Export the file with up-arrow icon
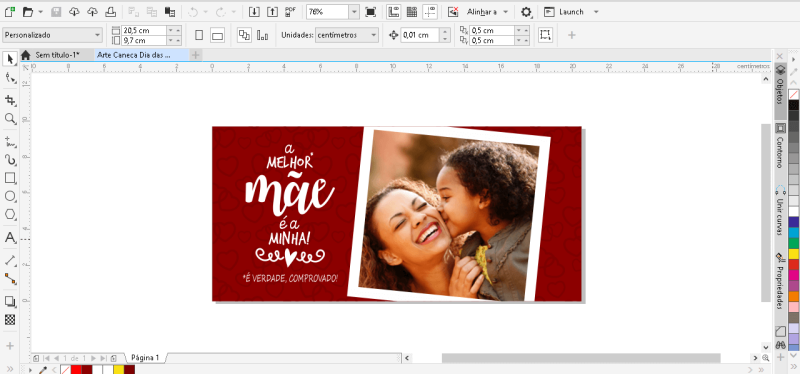800x374 pixels. [x=272, y=11]
